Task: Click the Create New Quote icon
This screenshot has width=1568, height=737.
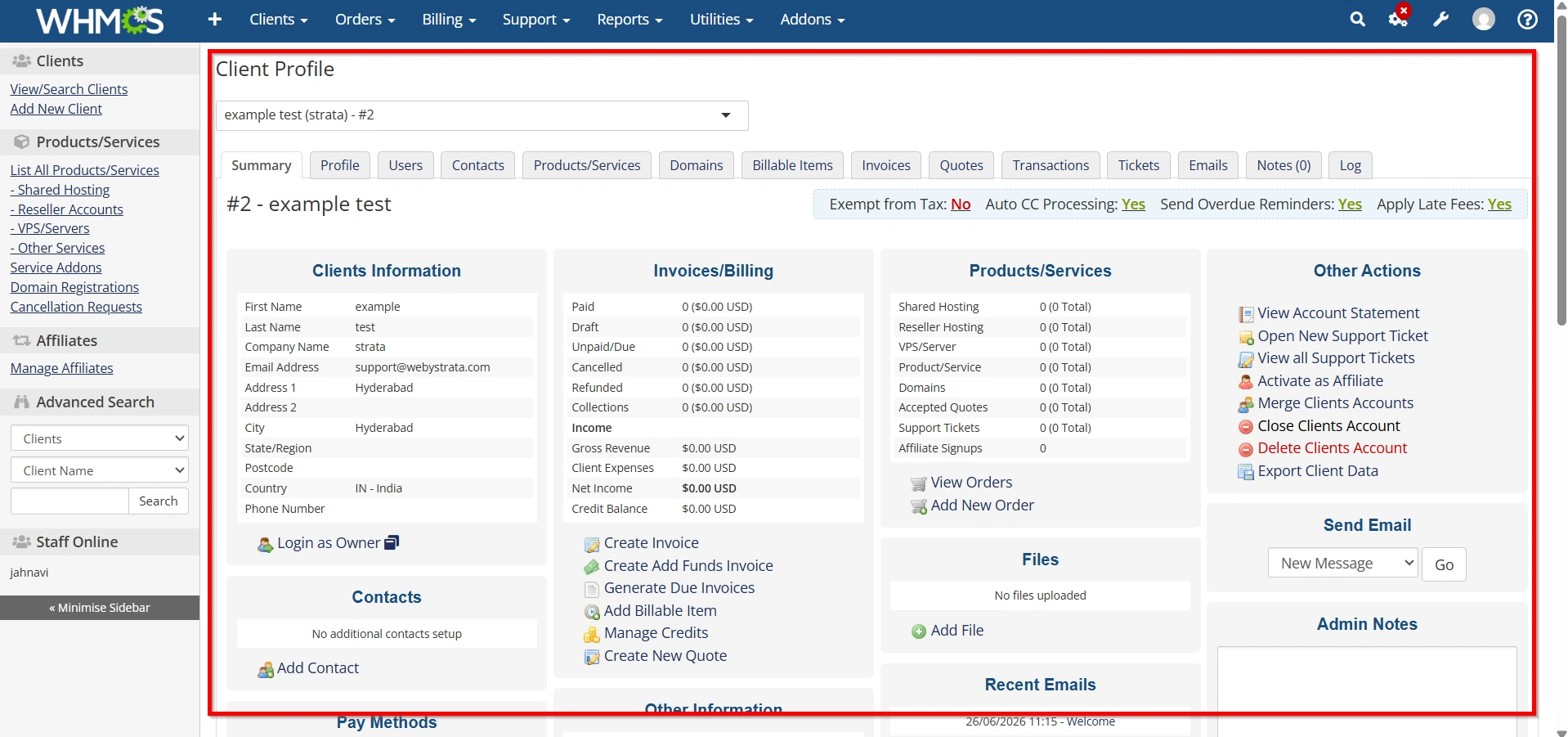Action: 592,657
